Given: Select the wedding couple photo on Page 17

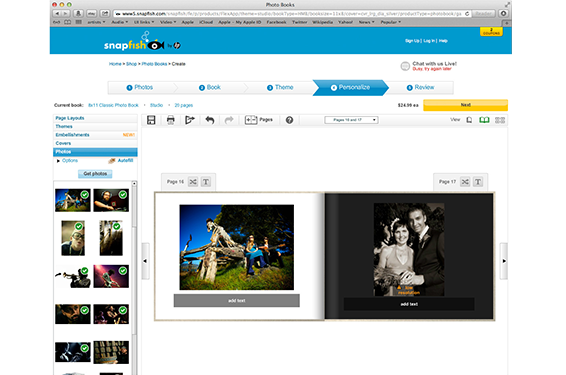Looking at the screenshot, I should [x=409, y=249].
